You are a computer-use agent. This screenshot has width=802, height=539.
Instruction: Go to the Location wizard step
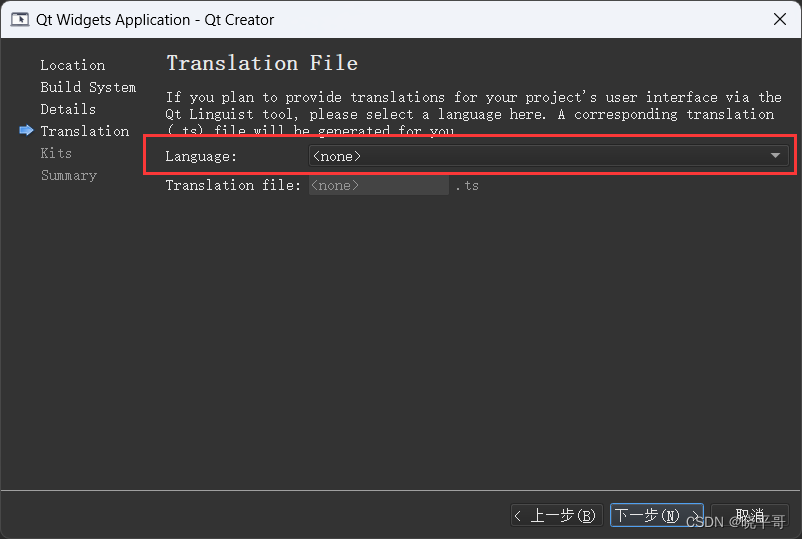point(73,65)
